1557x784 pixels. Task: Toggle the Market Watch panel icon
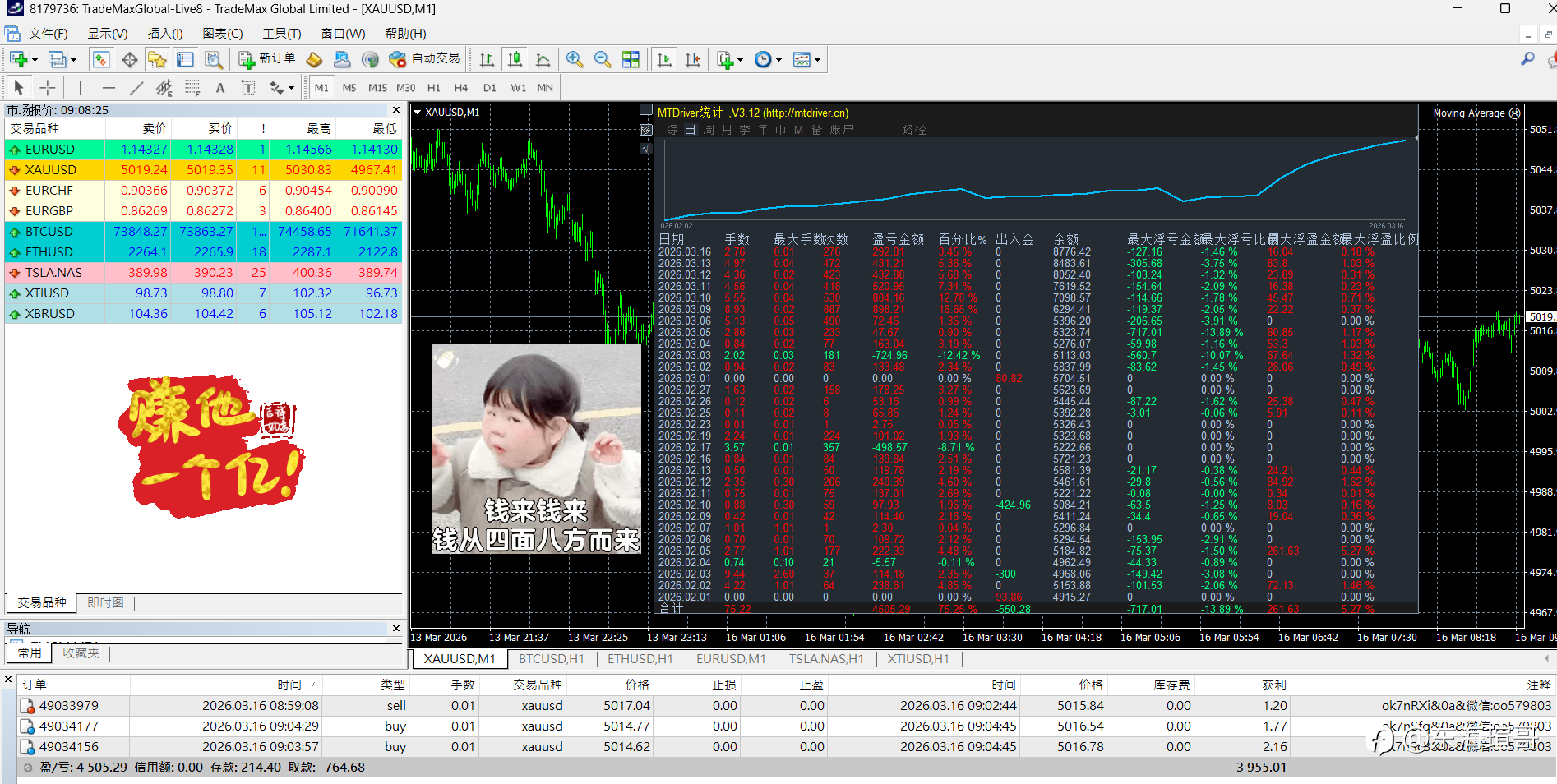101,59
